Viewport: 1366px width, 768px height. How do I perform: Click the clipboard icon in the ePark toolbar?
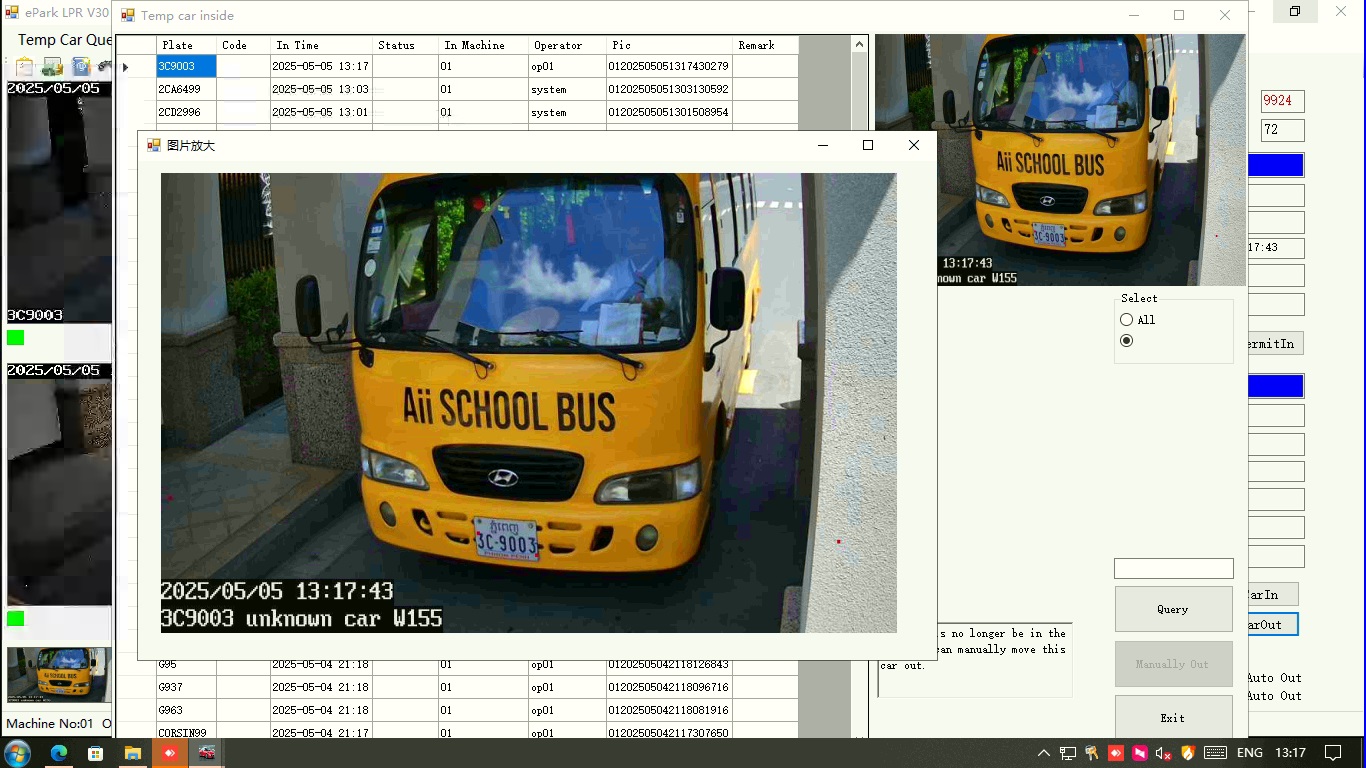(x=24, y=67)
